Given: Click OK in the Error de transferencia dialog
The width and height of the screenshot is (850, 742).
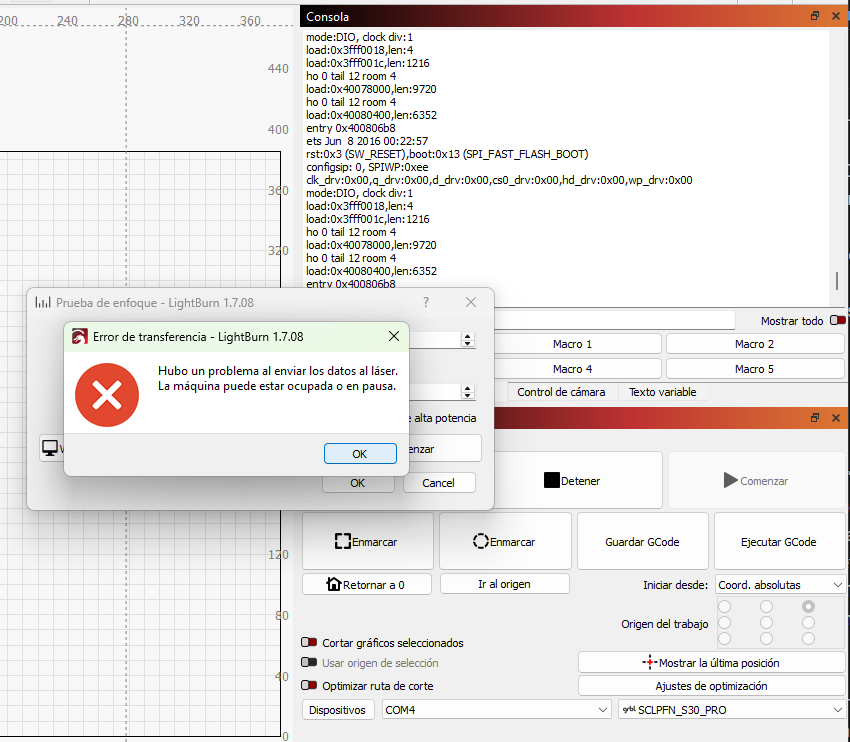Looking at the screenshot, I should (360, 454).
